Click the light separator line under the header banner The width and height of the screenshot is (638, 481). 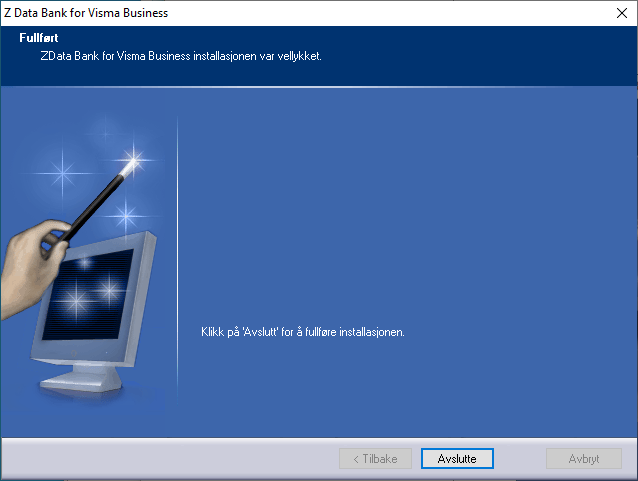[x=319, y=88]
